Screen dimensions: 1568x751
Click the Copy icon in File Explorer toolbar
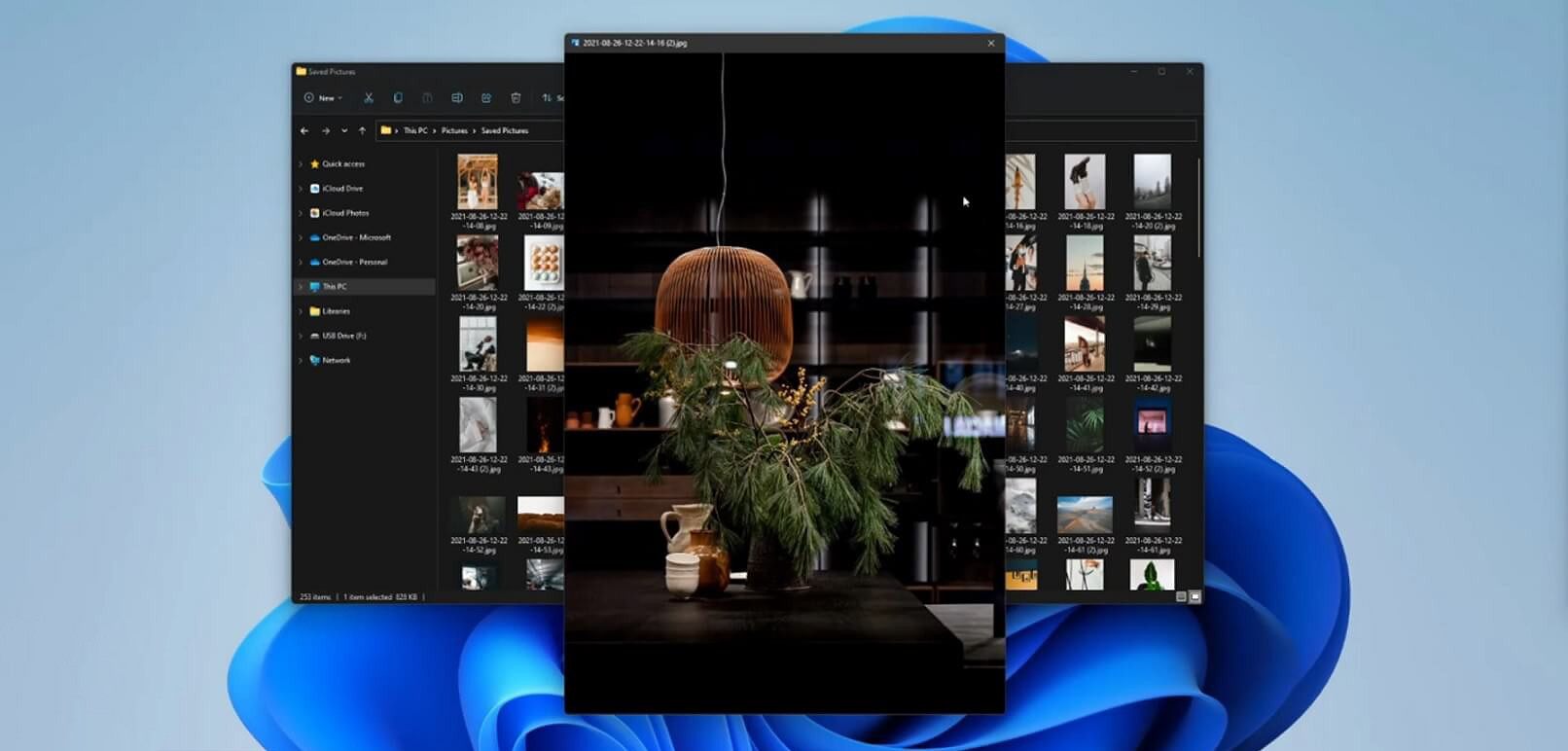click(x=398, y=97)
